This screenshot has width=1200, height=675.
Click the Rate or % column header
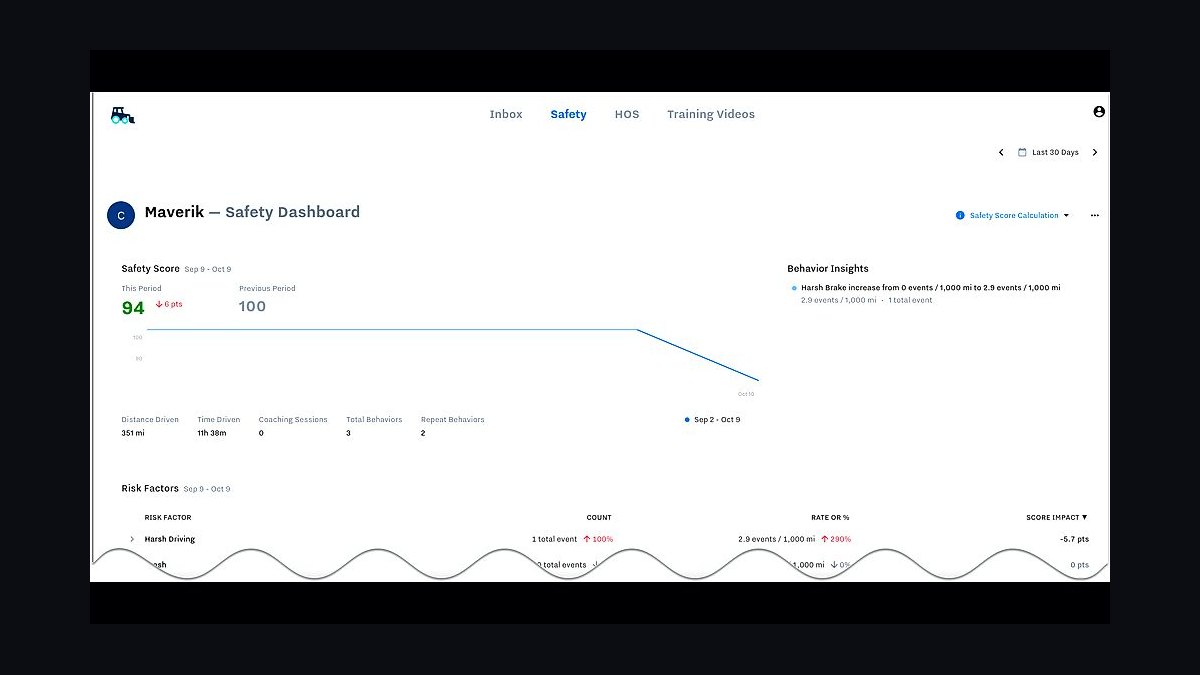[x=830, y=517]
